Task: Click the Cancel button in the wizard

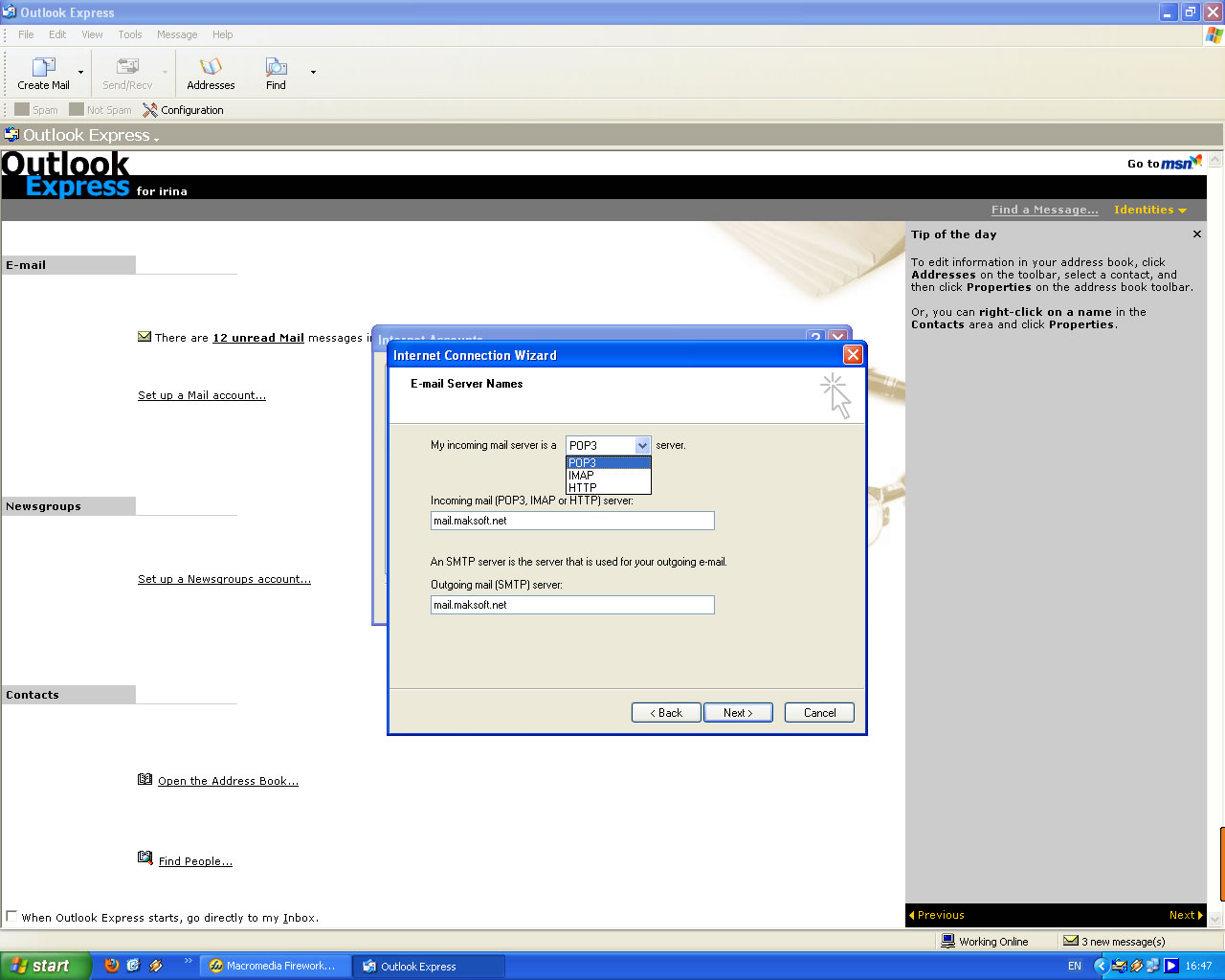Action: [819, 713]
